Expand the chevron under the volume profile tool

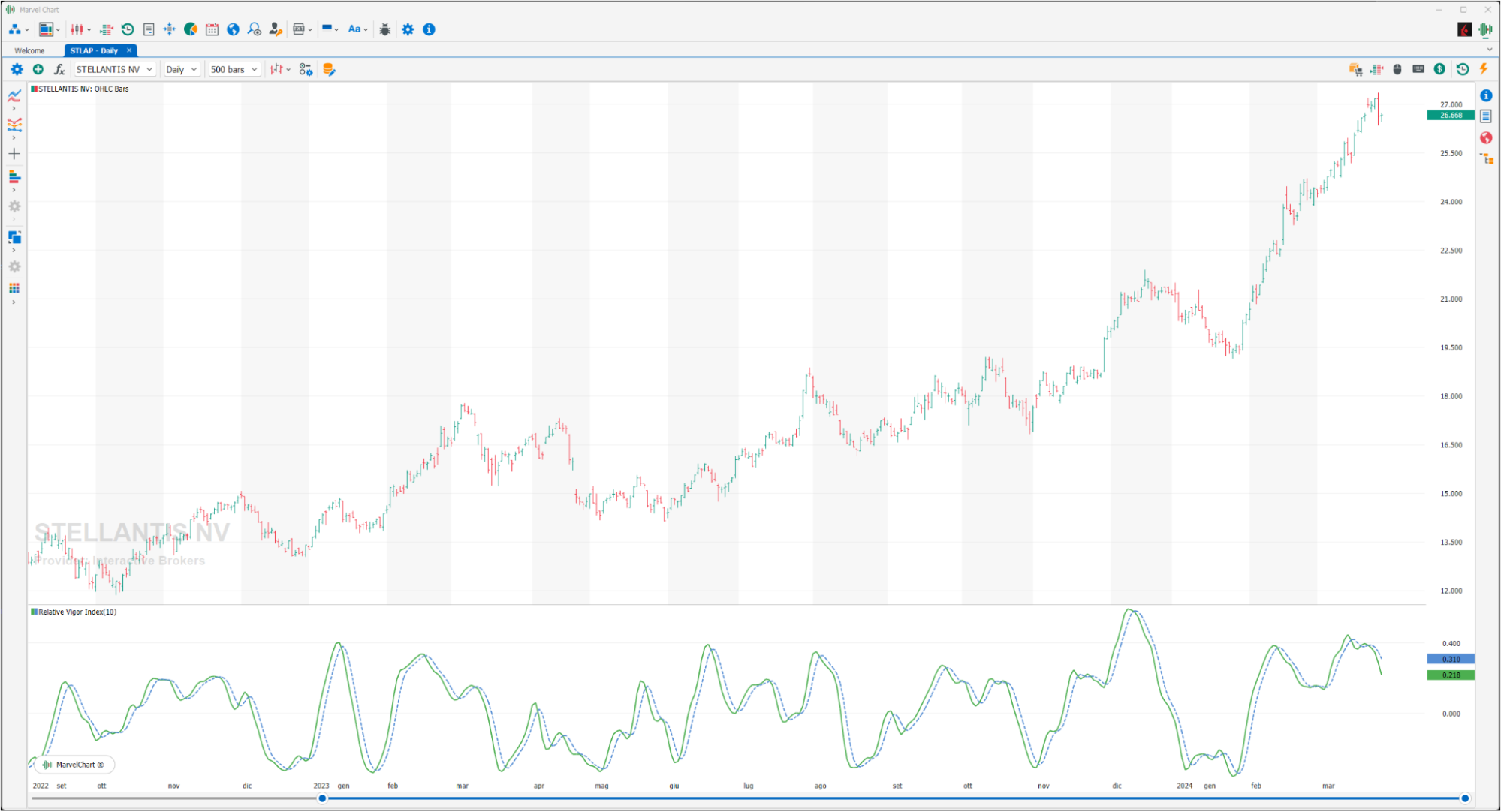14,189
